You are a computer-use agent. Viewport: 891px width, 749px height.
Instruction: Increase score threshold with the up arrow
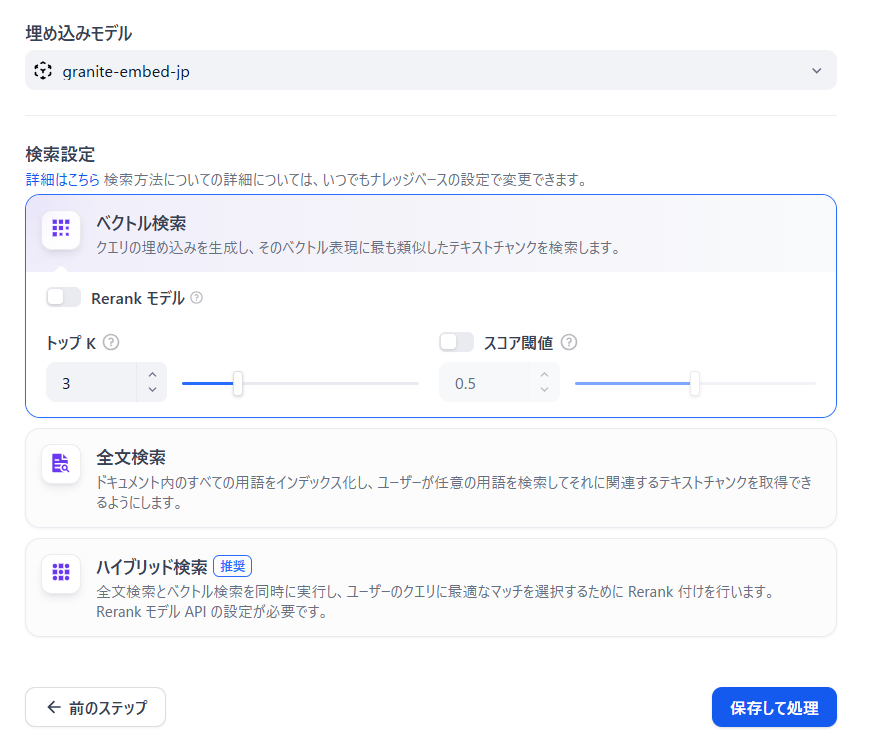point(544,375)
